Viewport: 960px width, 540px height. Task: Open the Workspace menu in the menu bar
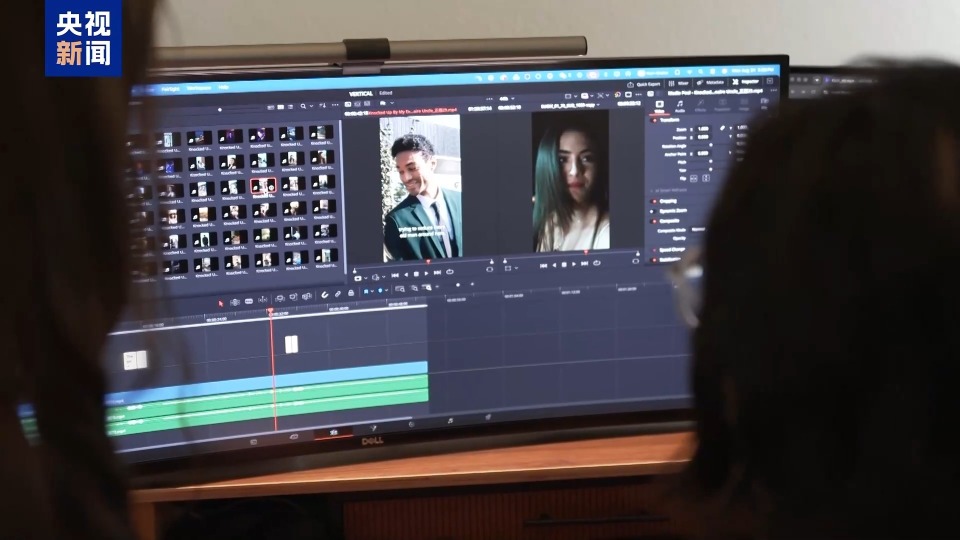tap(198, 88)
